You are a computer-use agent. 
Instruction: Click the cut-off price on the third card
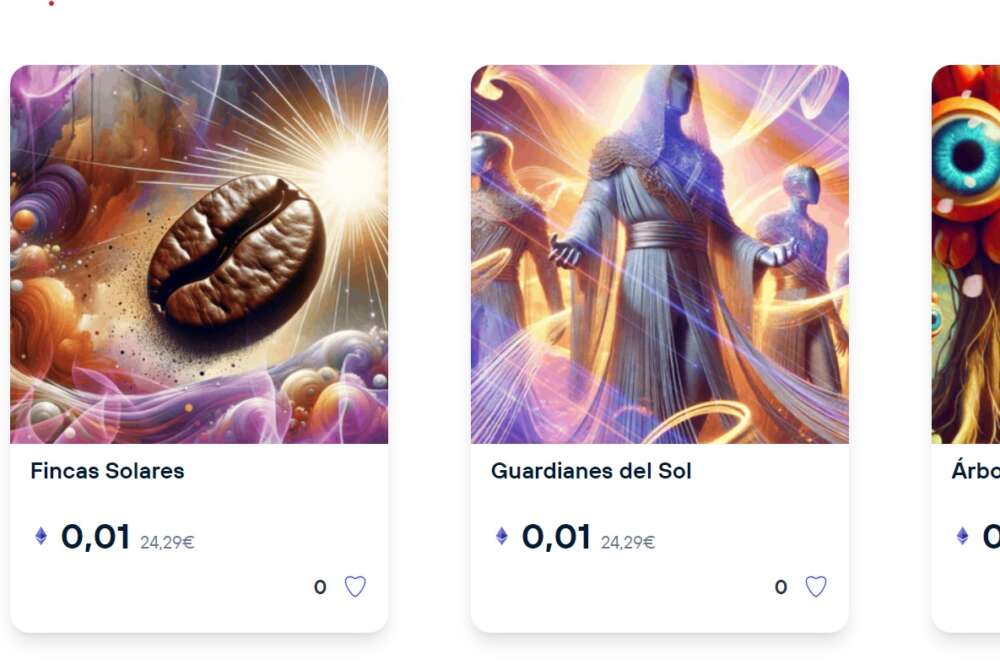pyautogui.click(x=991, y=537)
